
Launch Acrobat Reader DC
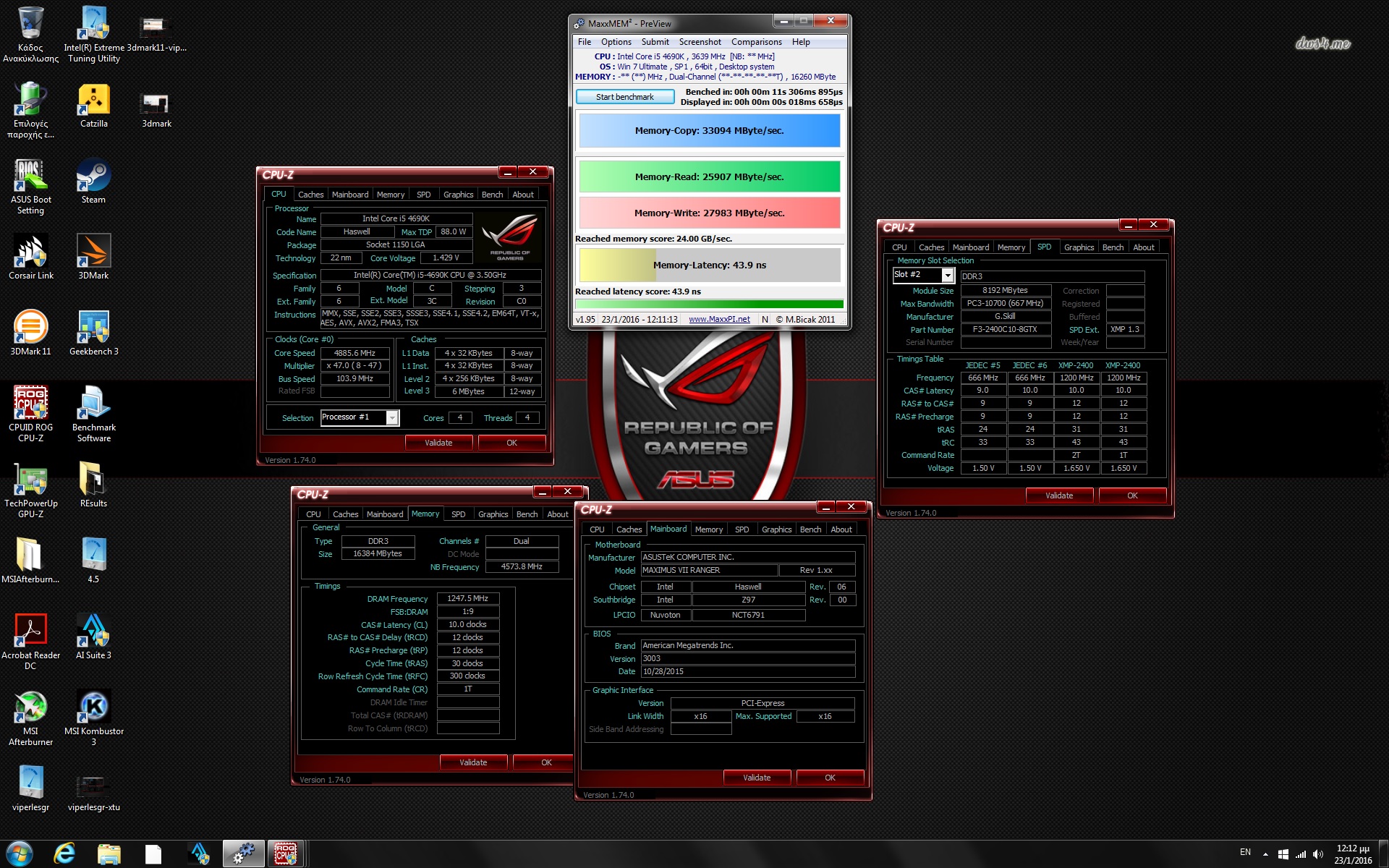click(30, 642)
